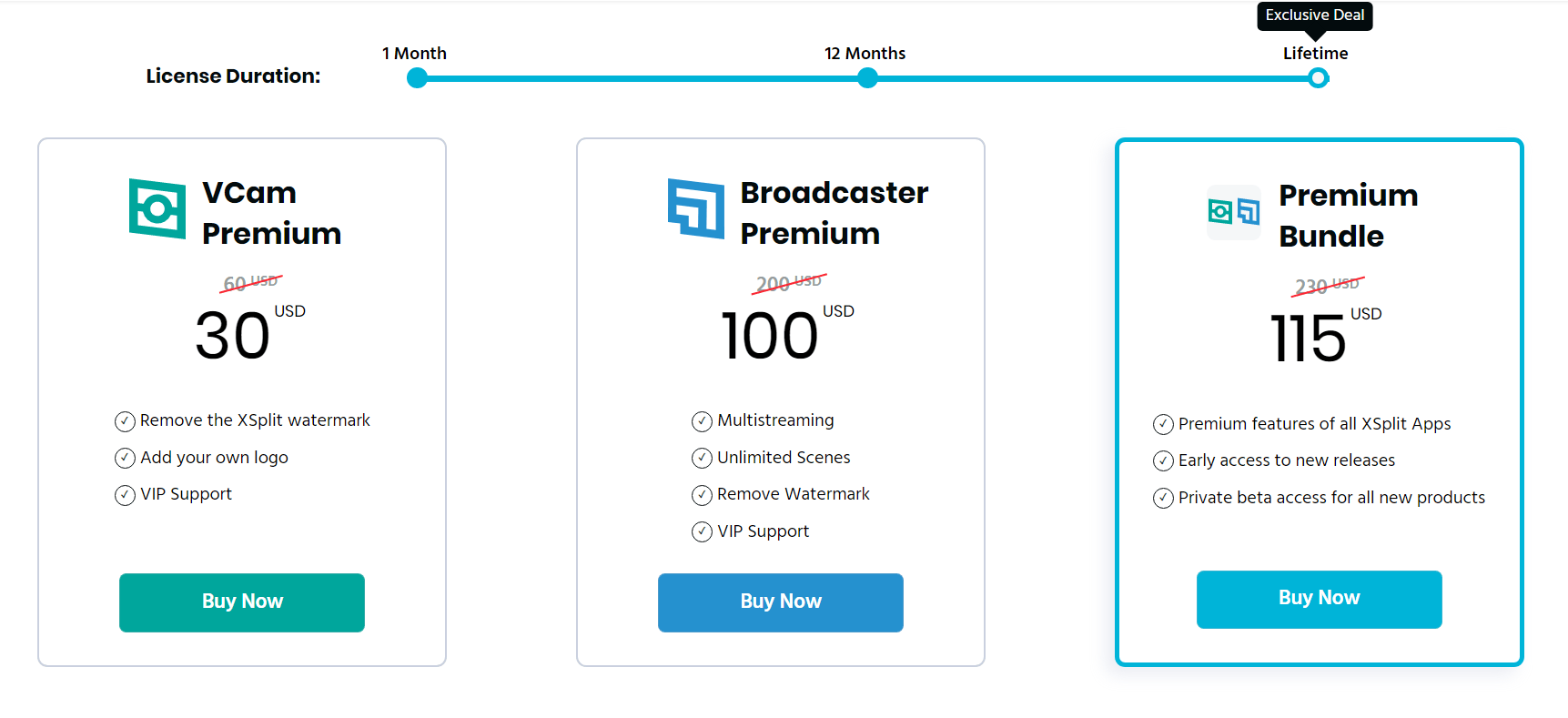The image size is (1568, 718).
Task: Choose the 1 Month duration label
Action: pos(414,54)
